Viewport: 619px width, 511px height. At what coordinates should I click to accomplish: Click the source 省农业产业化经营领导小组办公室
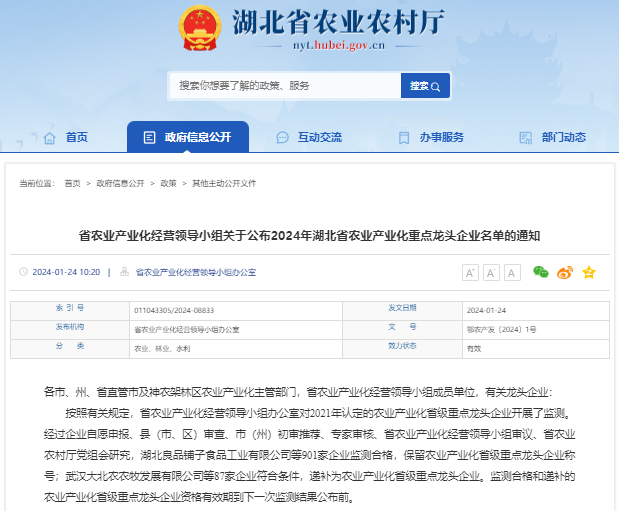[196, 272]
